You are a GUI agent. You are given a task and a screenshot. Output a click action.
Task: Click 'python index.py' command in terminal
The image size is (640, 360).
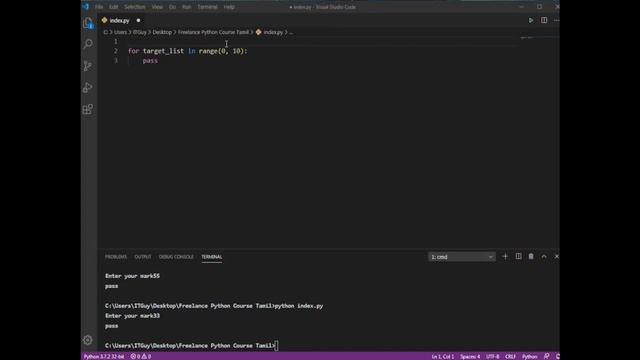[299, 306]
